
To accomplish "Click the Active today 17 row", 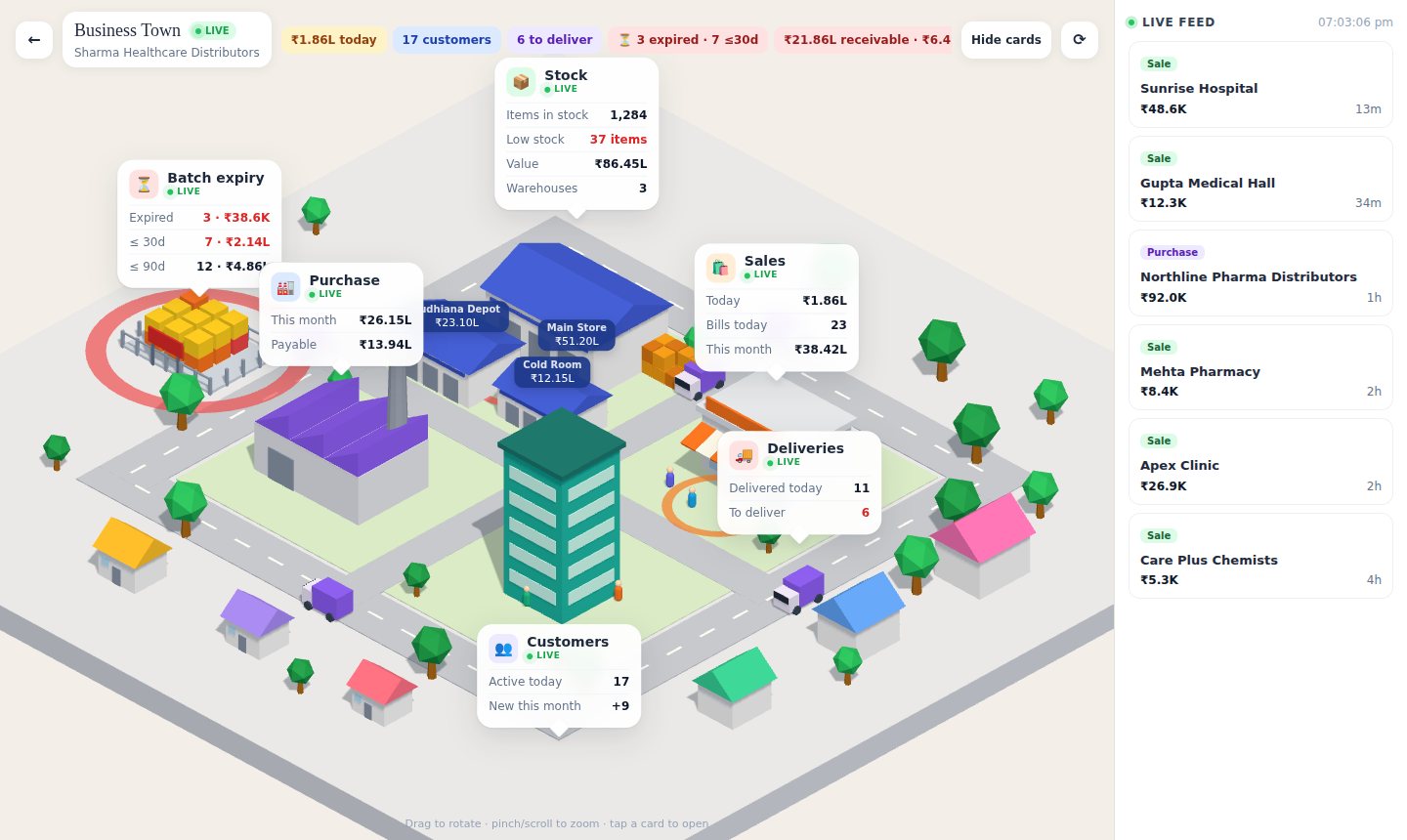I will click(x=559, y=682).
